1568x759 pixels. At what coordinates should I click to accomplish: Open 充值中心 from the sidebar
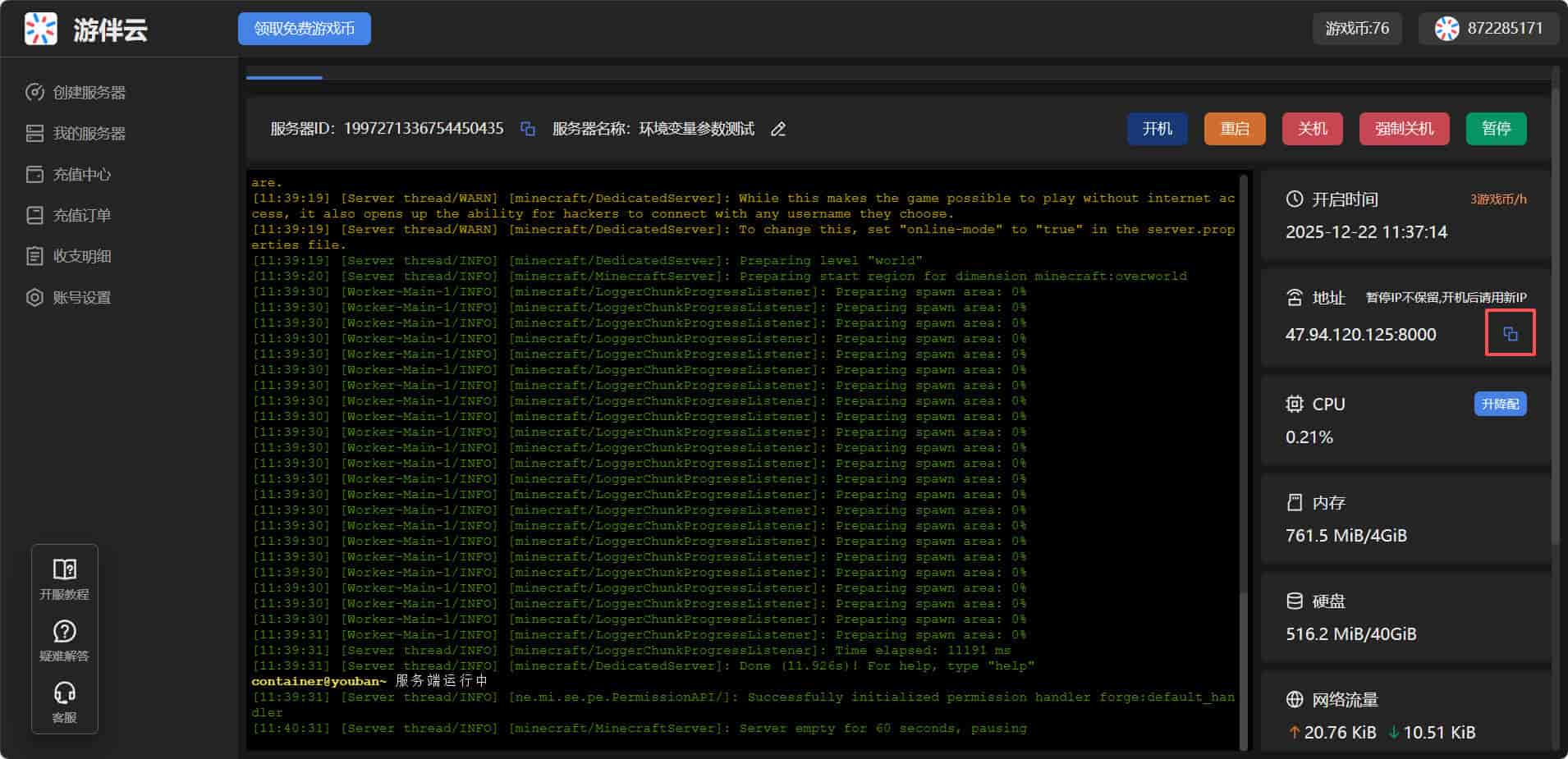tap(81, 175)
